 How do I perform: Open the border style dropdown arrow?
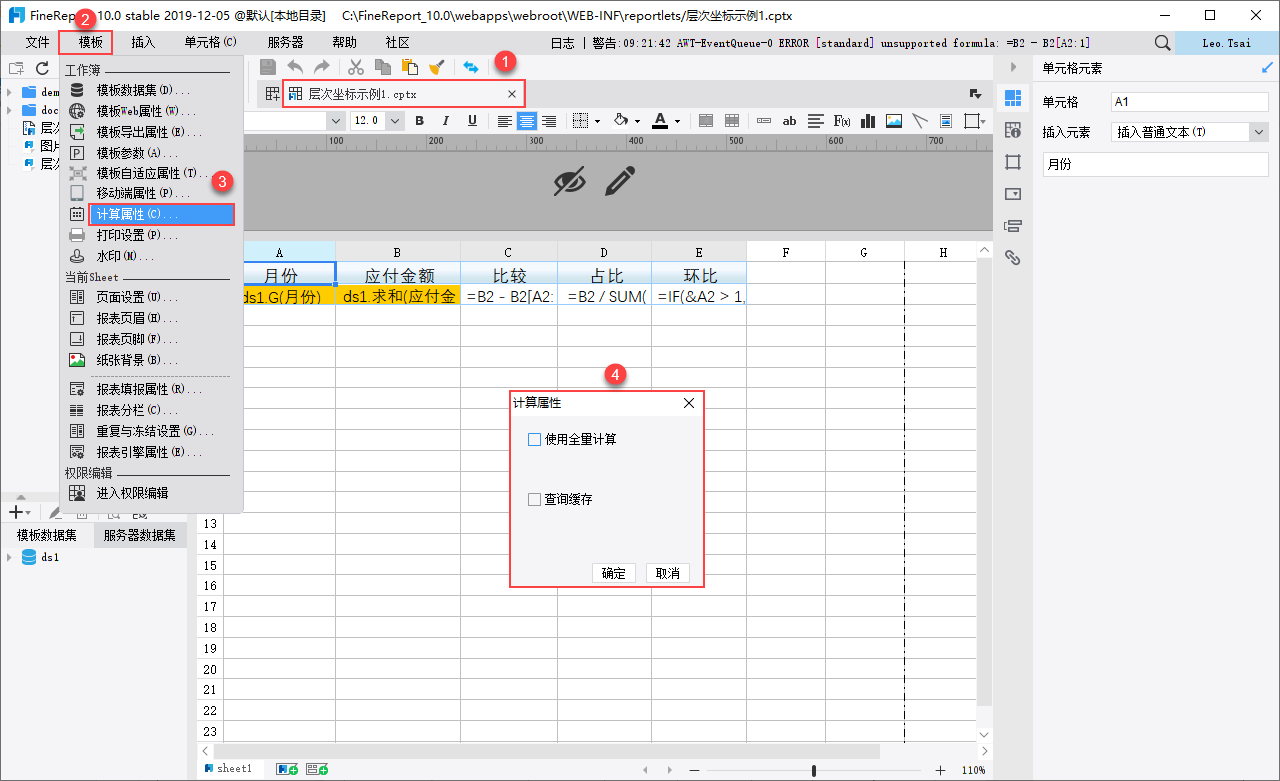coord(597,121)
